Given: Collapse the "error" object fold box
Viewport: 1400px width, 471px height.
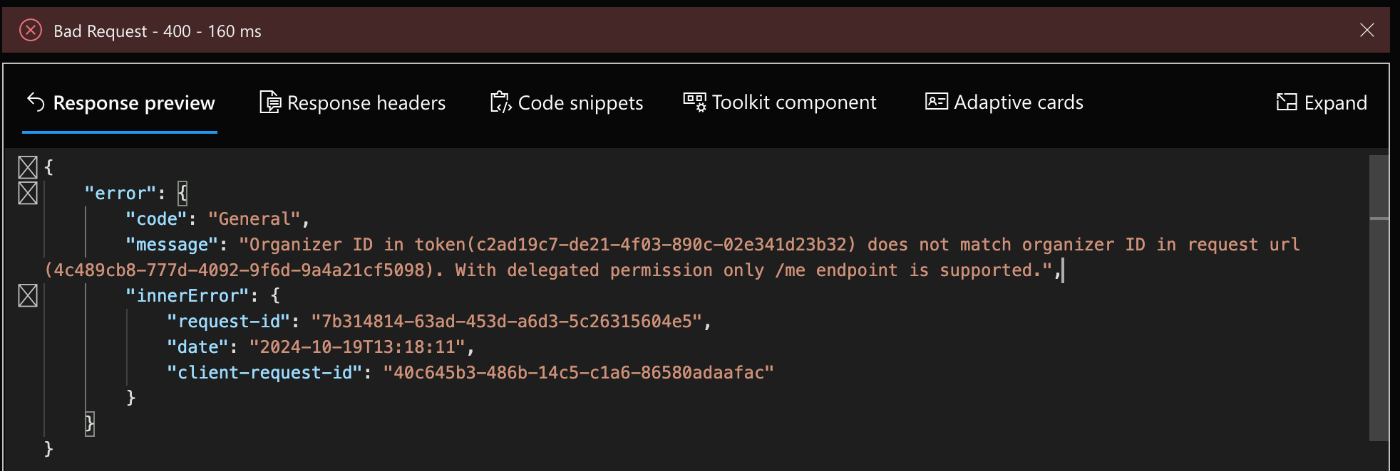Looking at the screenshot, I should point(27,191).
